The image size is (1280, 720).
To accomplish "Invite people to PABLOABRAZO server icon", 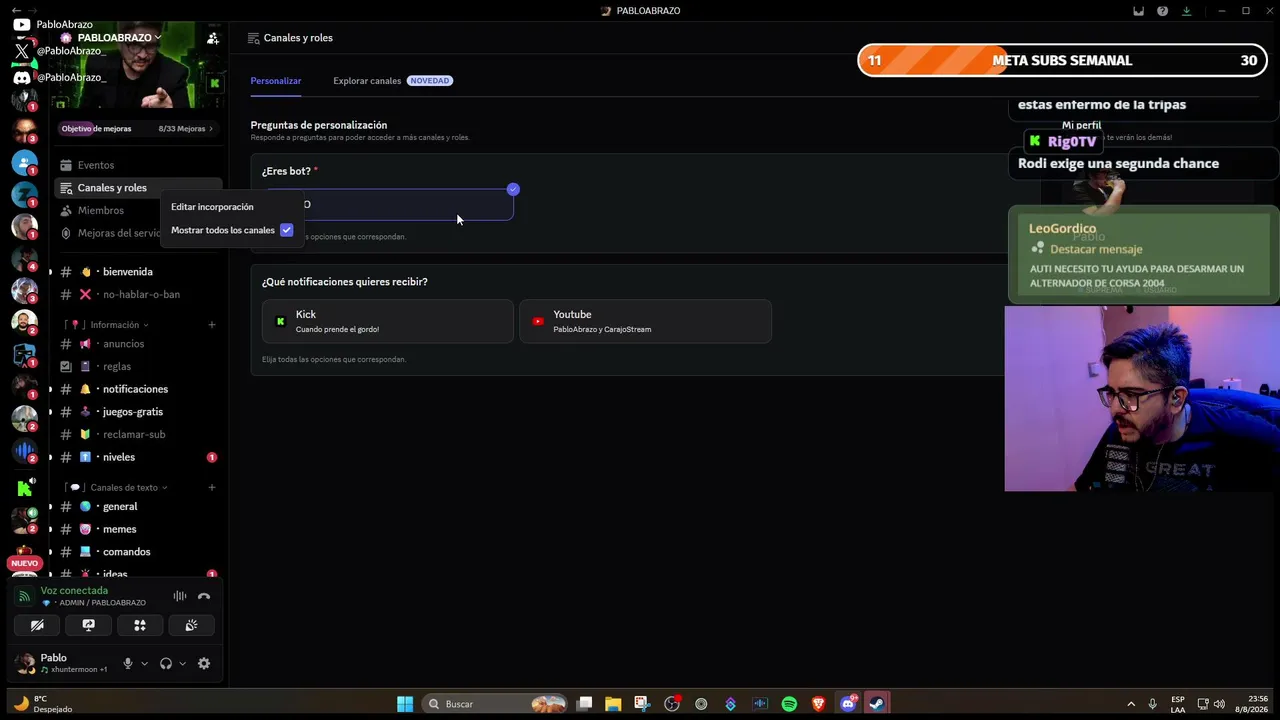I will tap(213, 38).
